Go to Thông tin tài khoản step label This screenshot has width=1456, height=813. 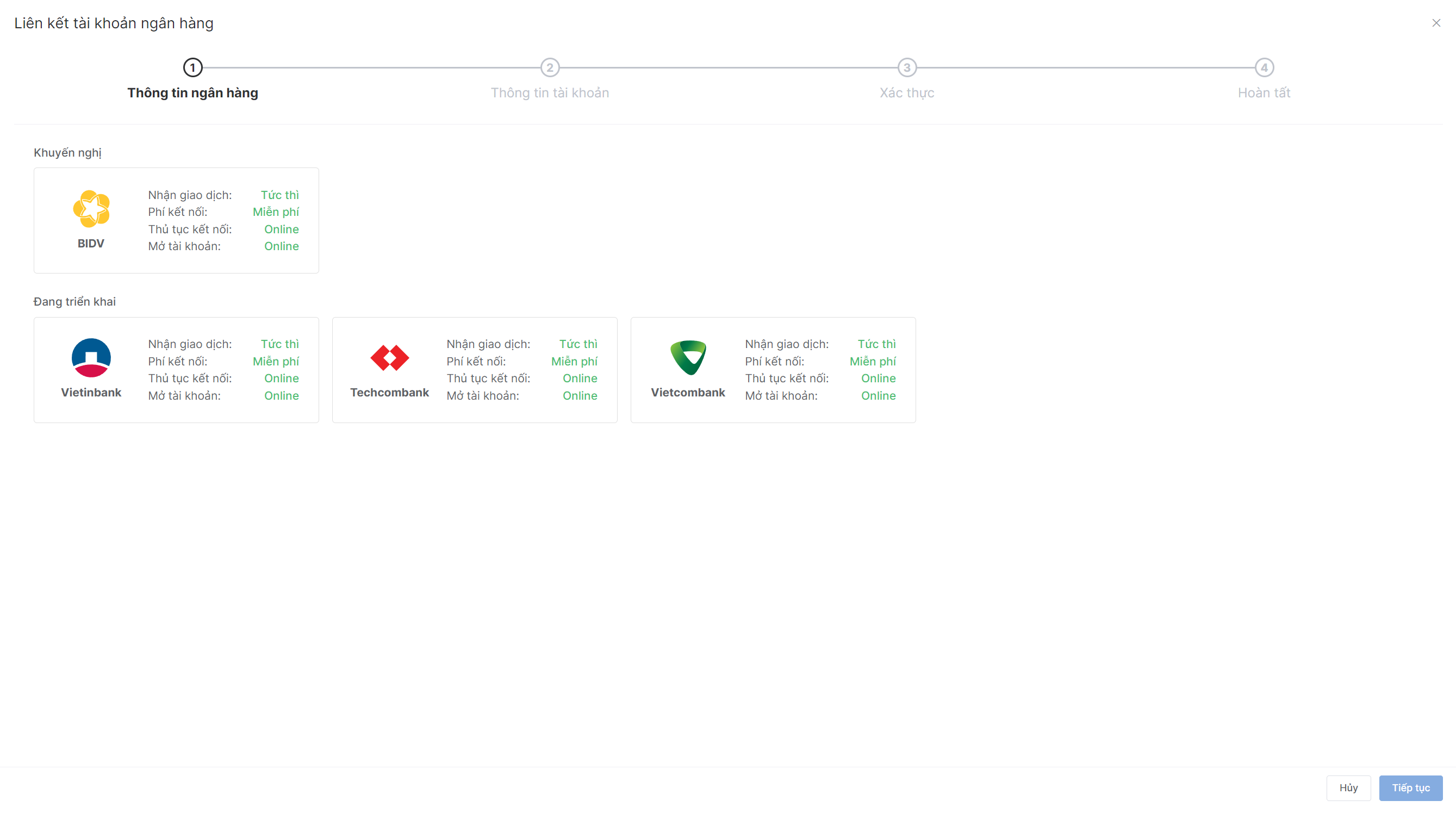pos(550,93)
